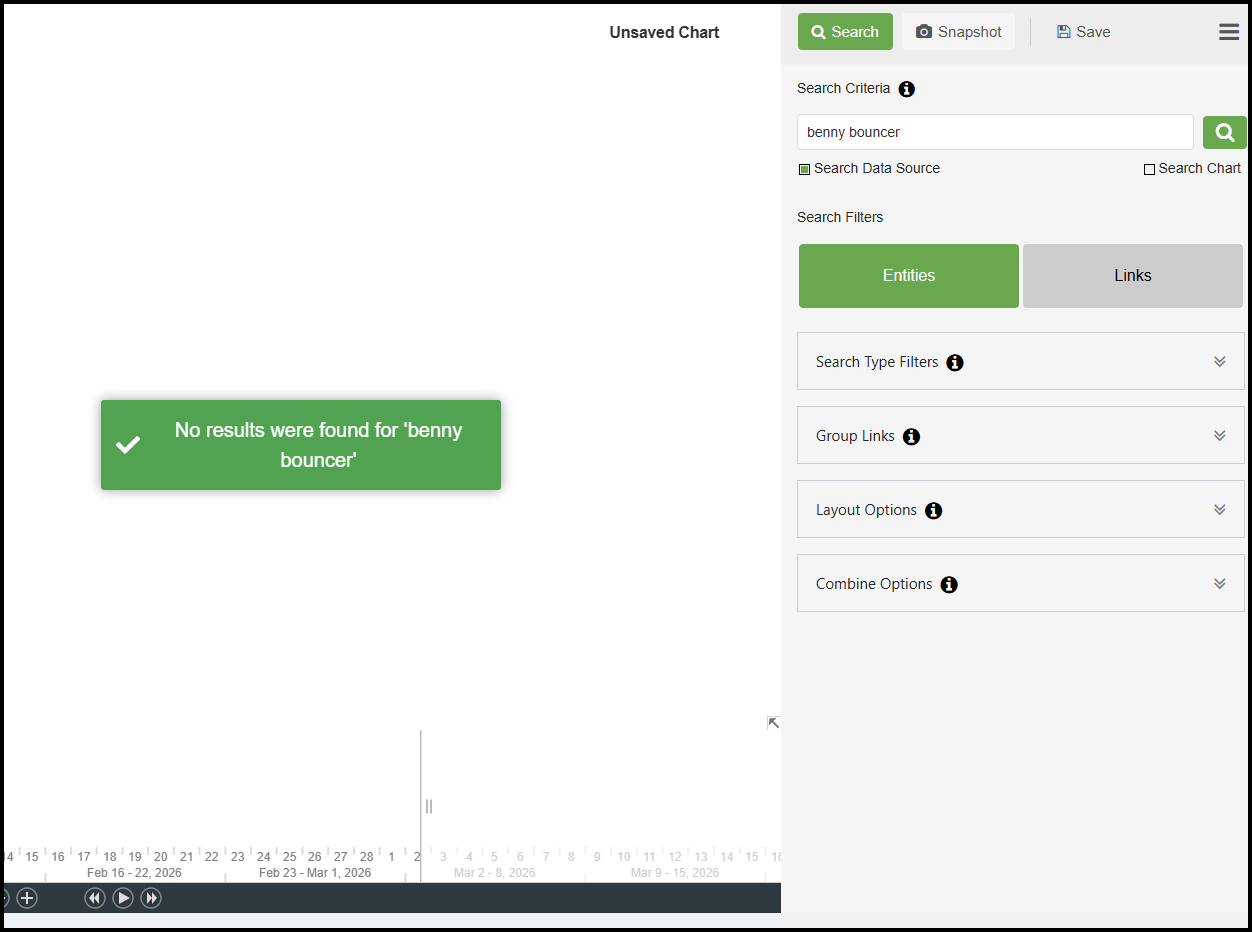Click the timeline rewind button
1252x932 pixels.
pos(95,898)
